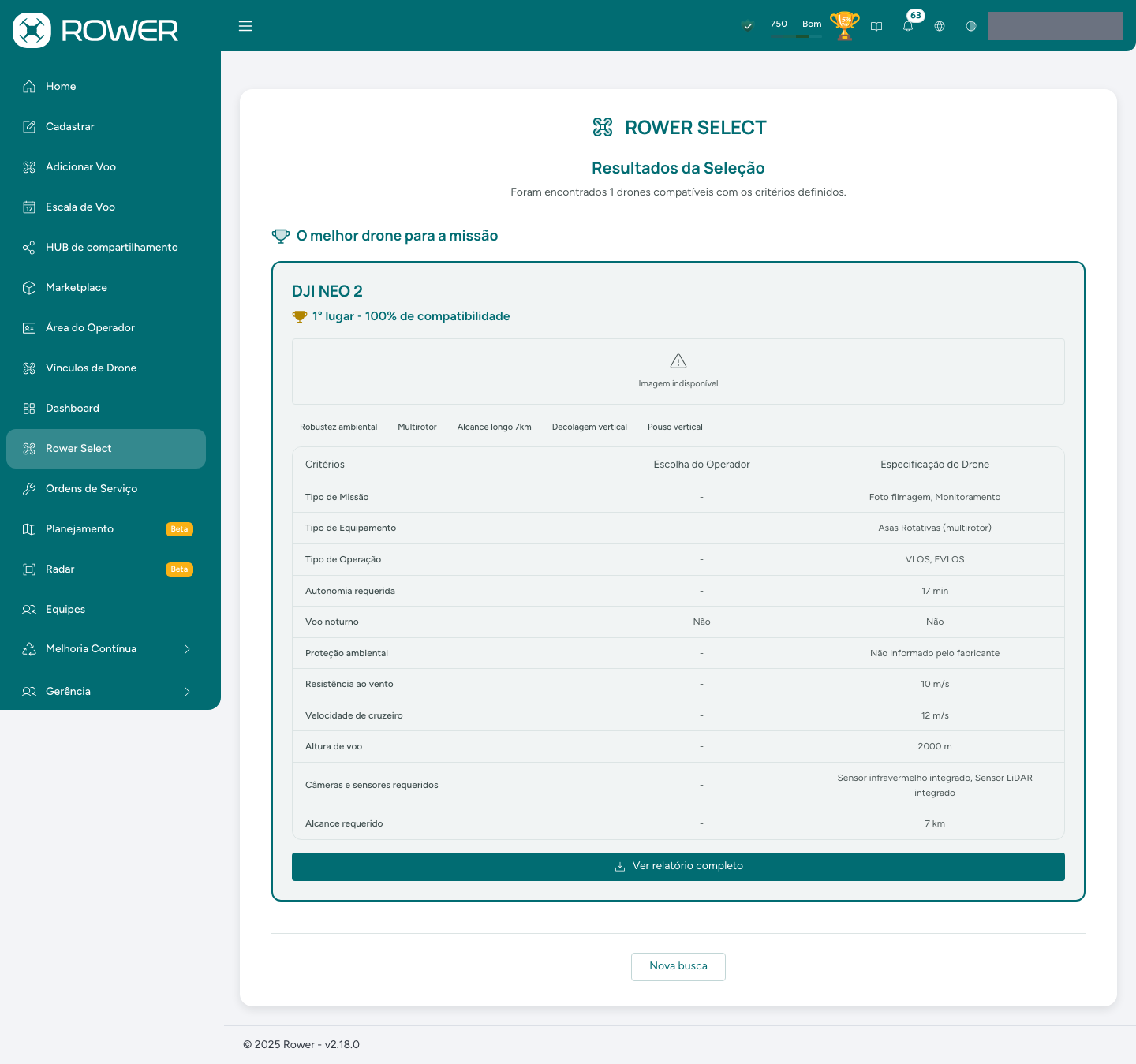
Task: Click Não informado pelo fabricante value
Action: [x=935, y=654]
